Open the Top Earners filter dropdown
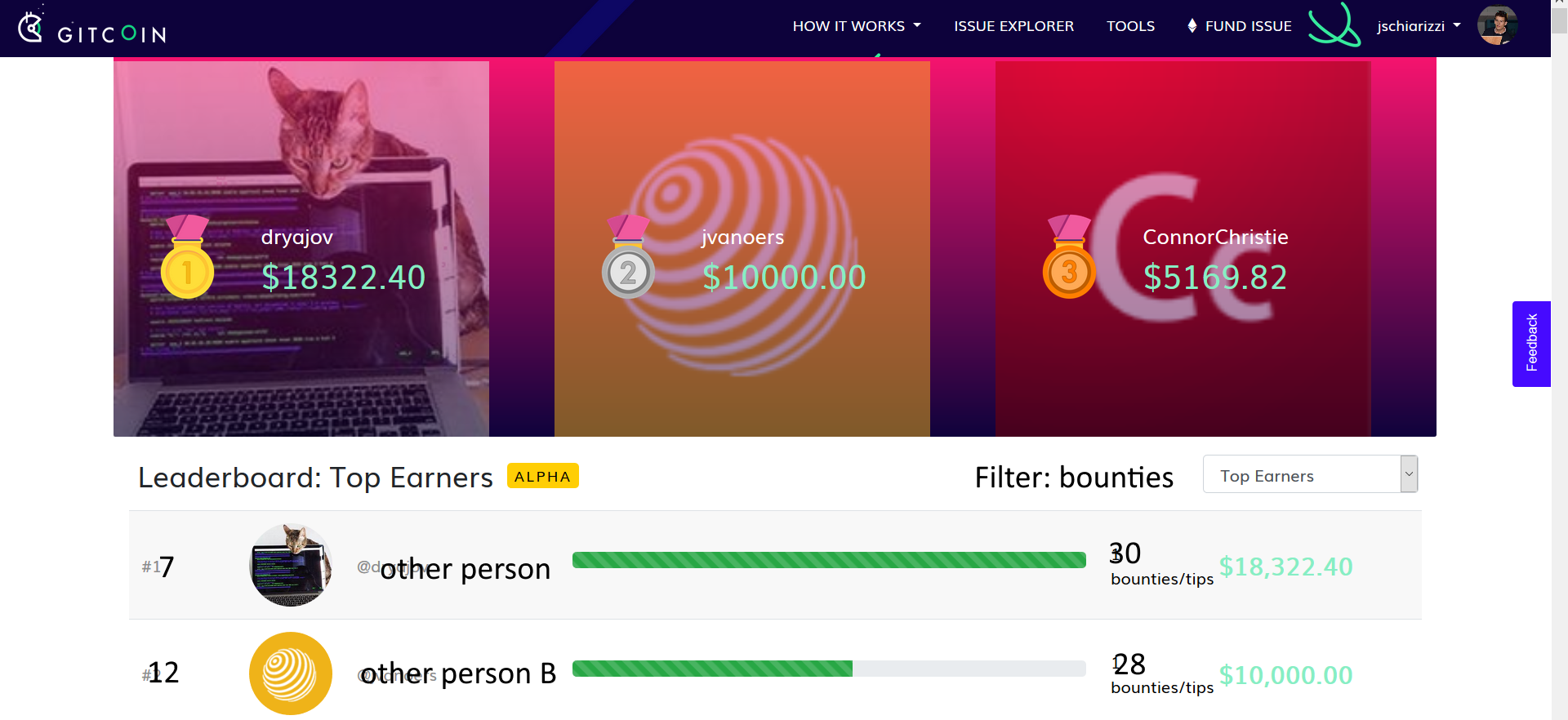The height and width of the screenshot is (720, 1568). click(1309, 473)
